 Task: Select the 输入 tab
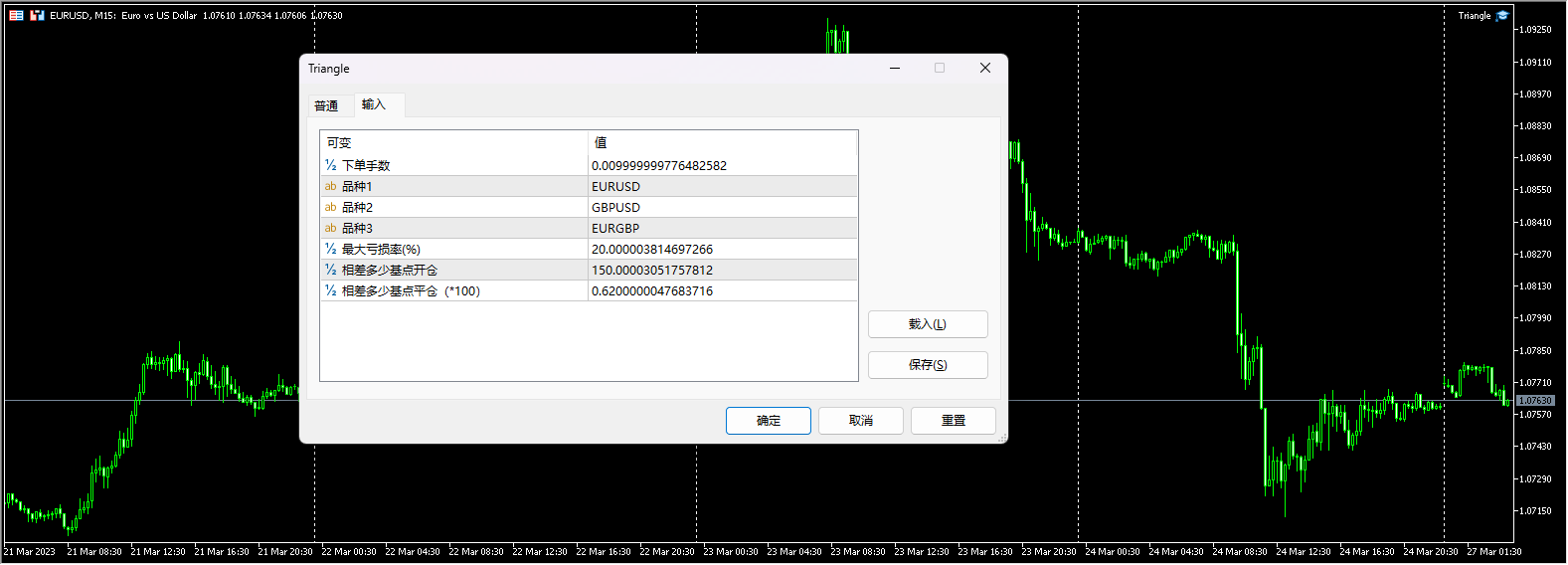click(x=373, y=104)
